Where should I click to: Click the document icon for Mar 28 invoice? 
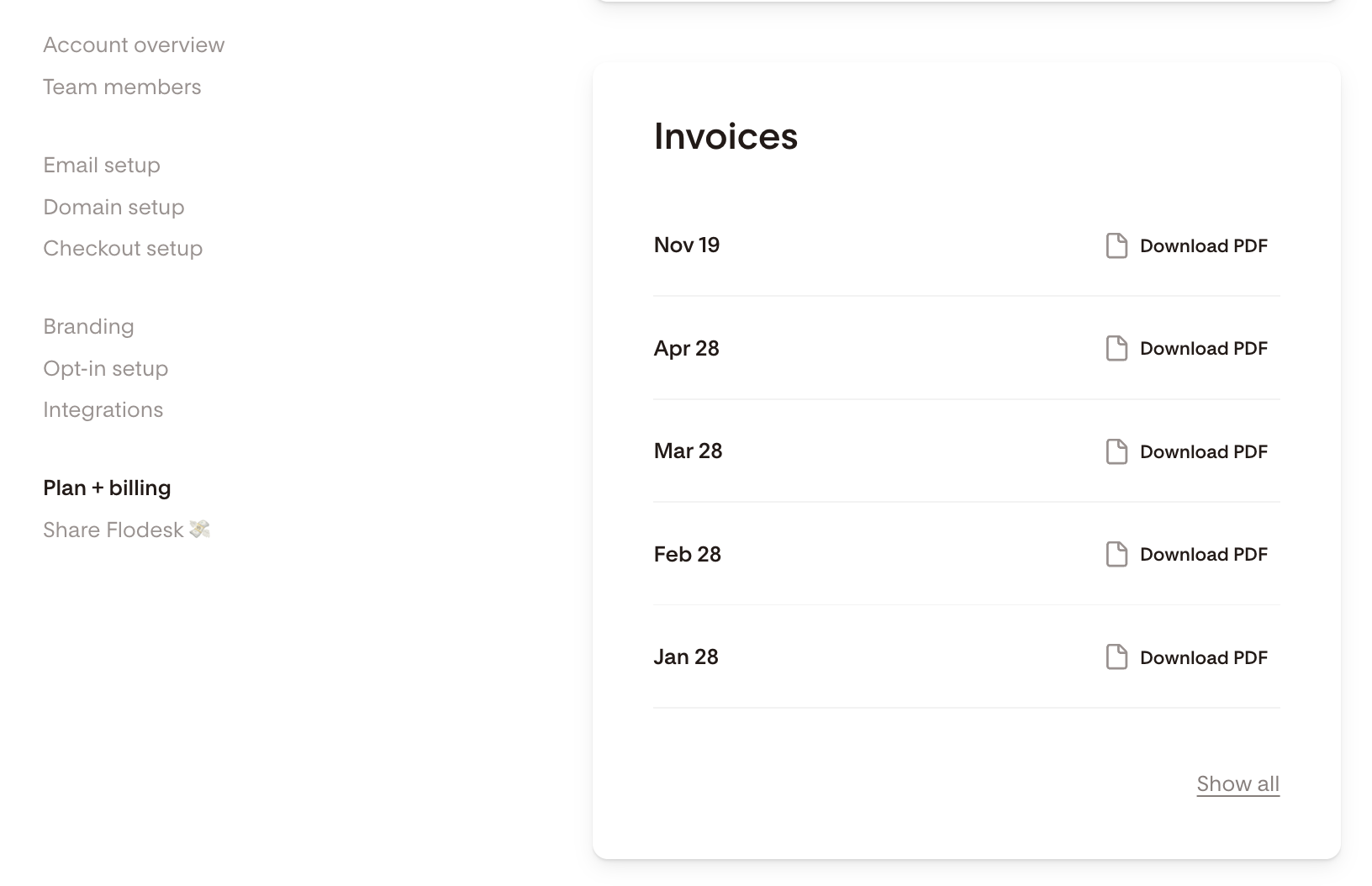tap(1116, 451)
